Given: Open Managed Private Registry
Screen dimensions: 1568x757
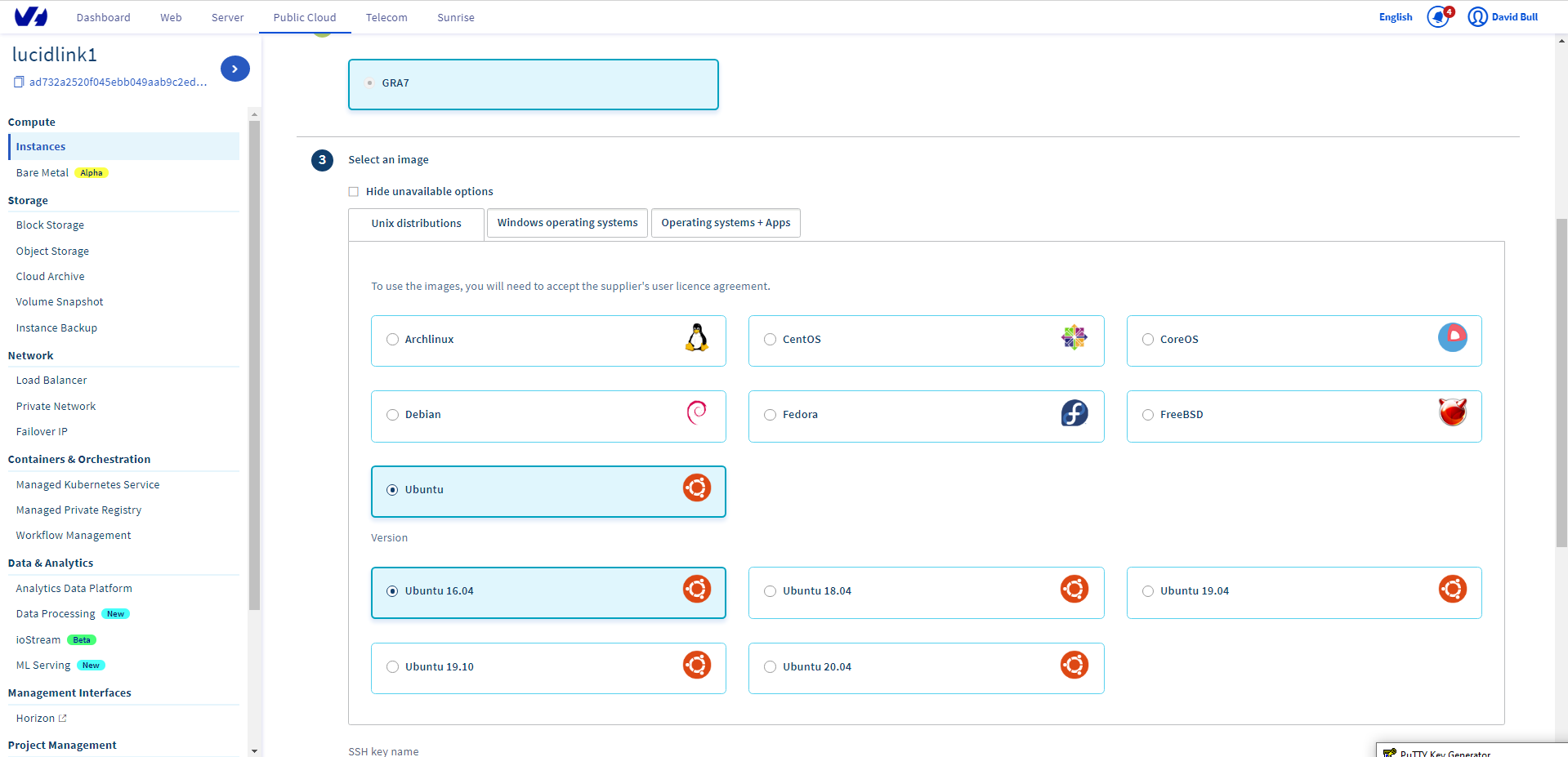Looking at the screenshot, I should 78,510.
